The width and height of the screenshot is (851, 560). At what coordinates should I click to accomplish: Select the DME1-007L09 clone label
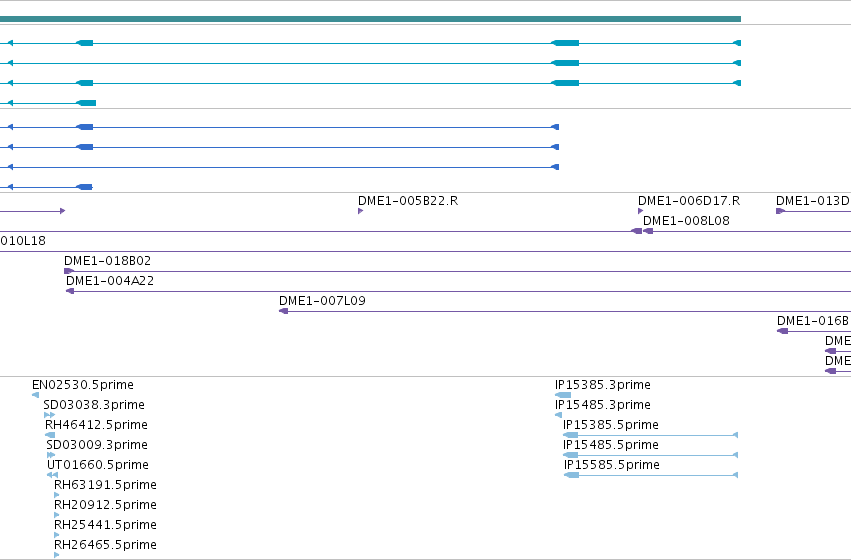pyautogui.click(x=322, y=301)
